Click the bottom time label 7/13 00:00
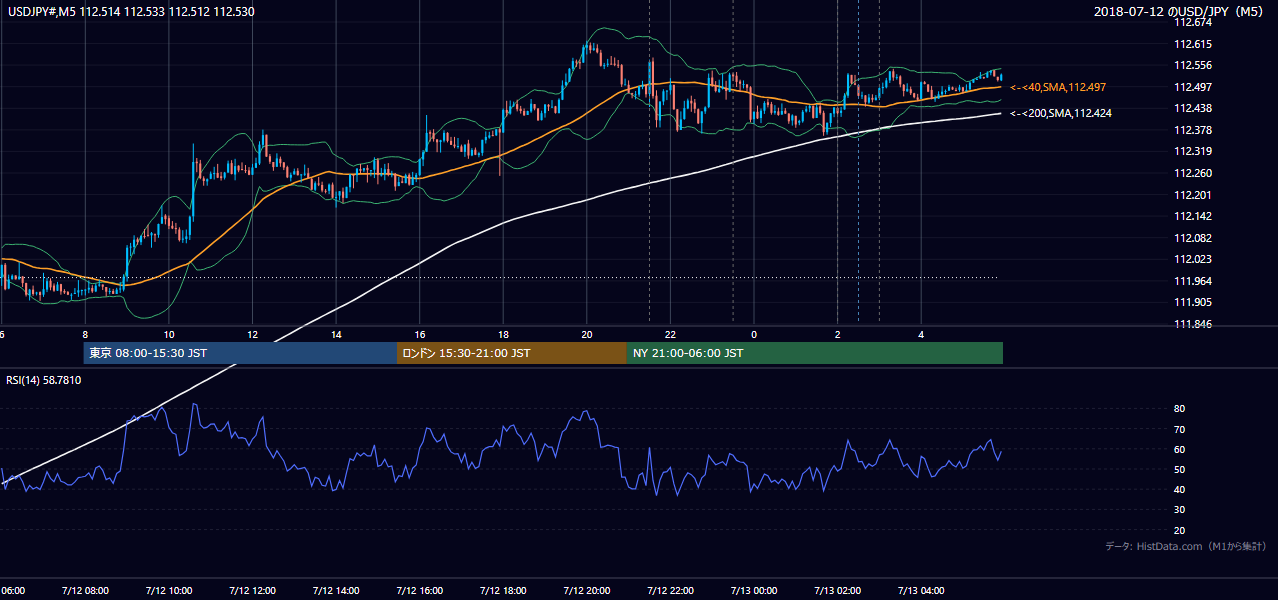 pos(753,590)
